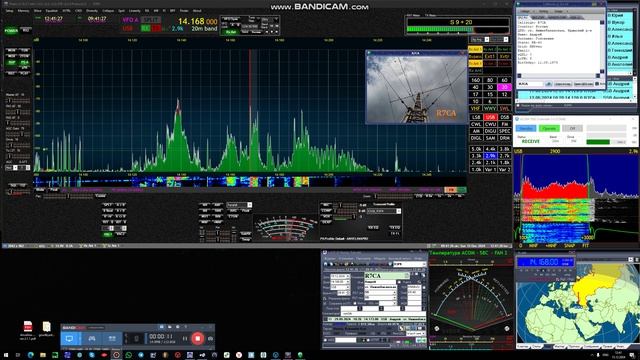Click the S-meter signal strength bar
The height and width of the screenshot is (360, 640).
tap(458, 29)
